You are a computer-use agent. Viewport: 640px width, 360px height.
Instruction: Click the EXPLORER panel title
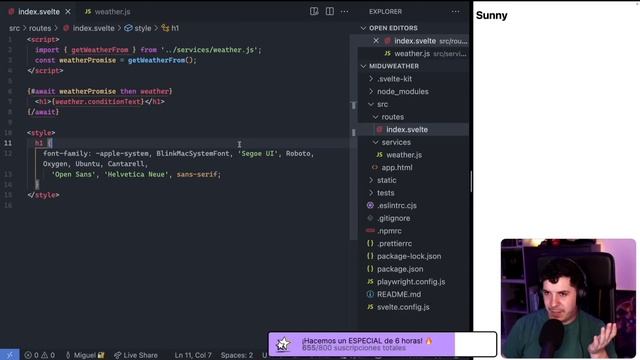pyautogui.click(x=385, y=11)
